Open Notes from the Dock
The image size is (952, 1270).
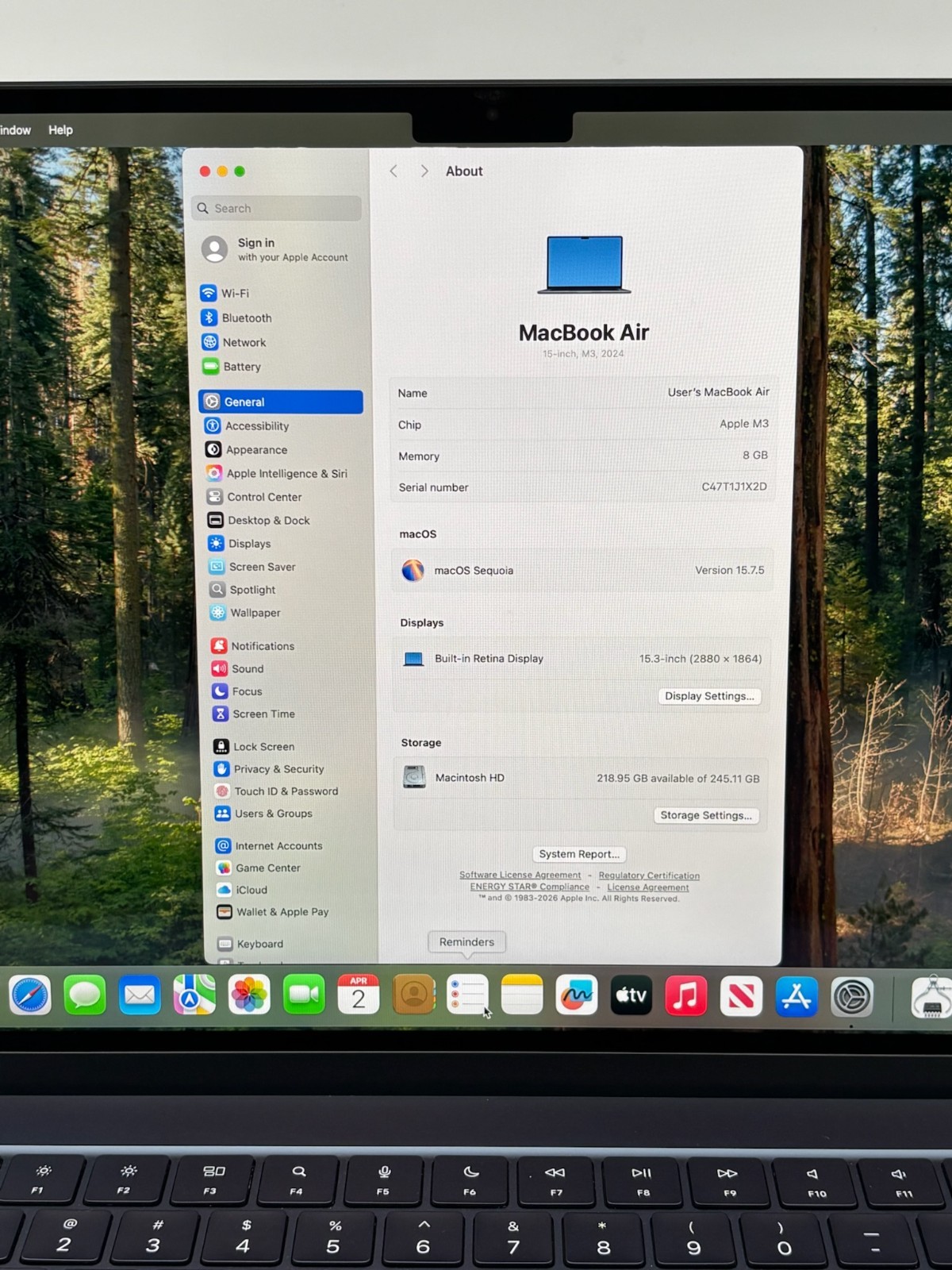(x=522, y=995)
